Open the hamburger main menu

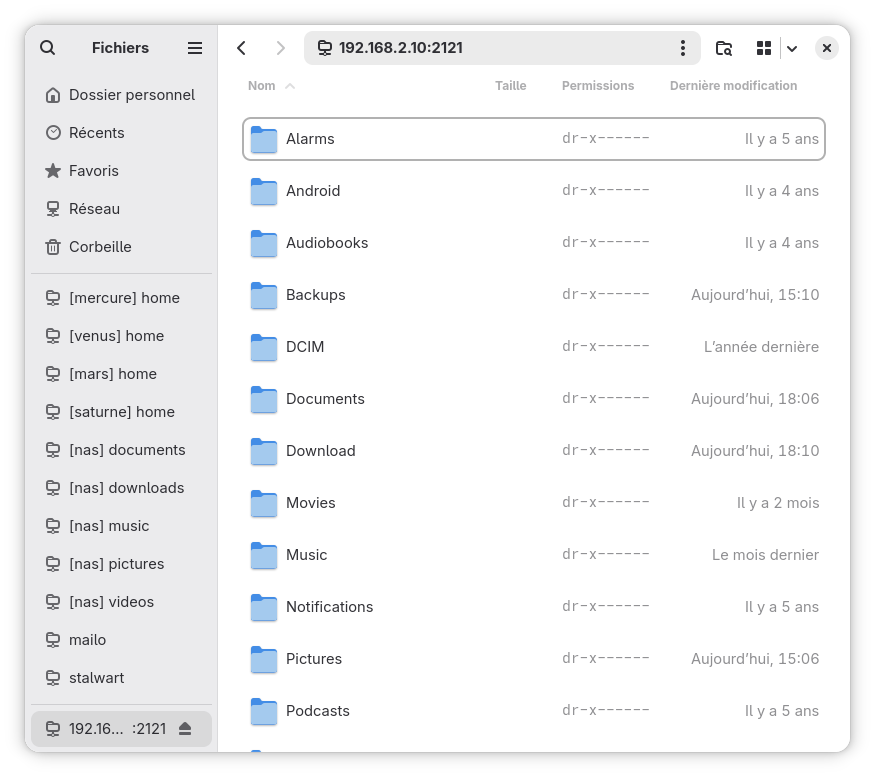[195, 48]
